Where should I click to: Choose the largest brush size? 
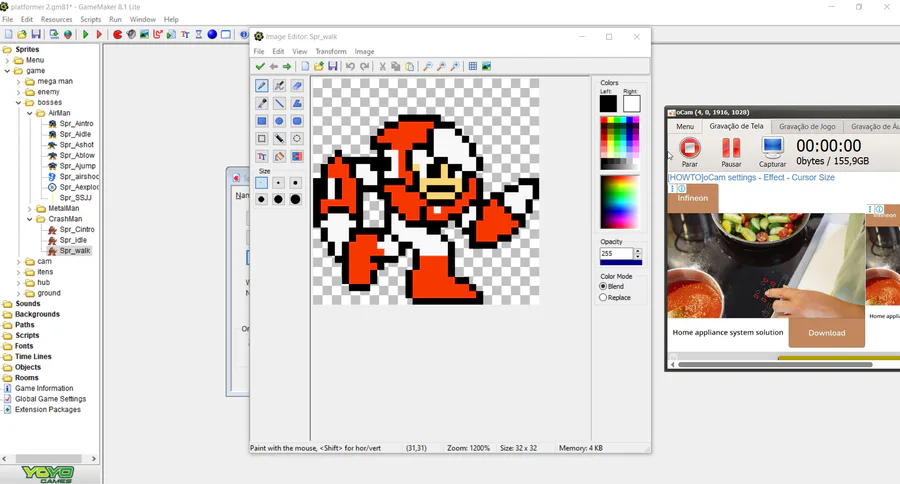click(296, 199)
